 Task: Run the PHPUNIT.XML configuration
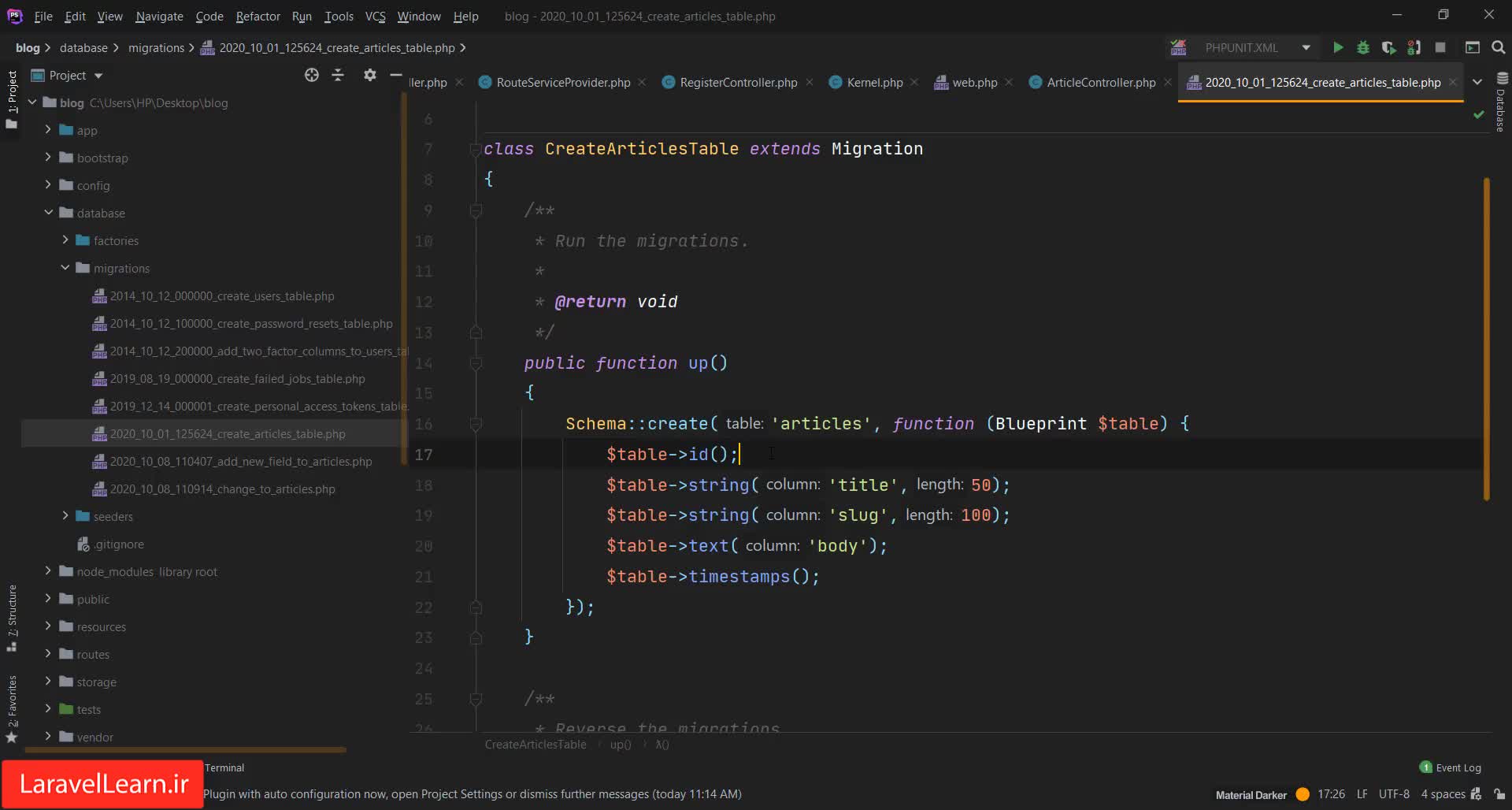point(1337,47)
